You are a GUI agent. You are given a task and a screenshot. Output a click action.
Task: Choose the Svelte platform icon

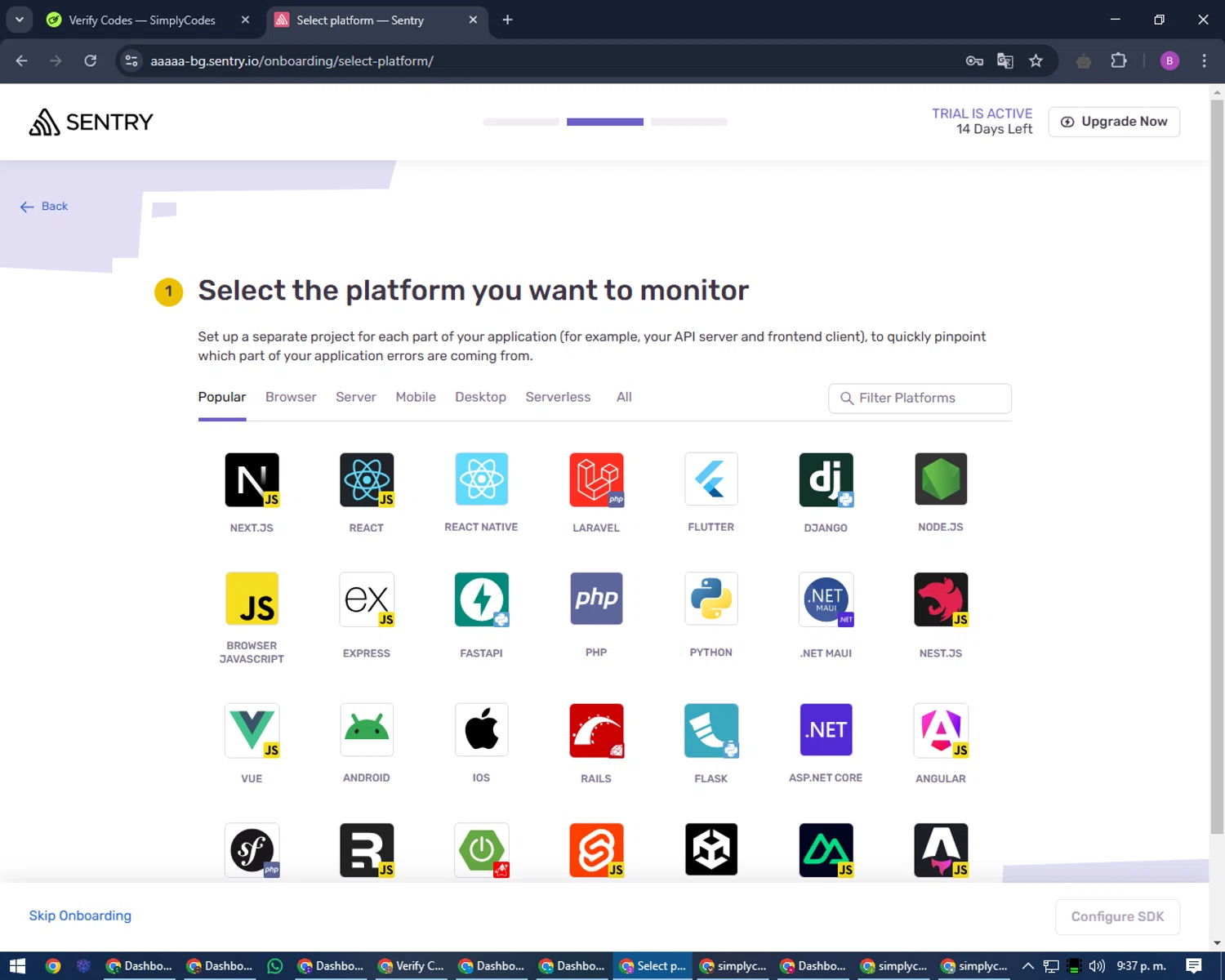click(x=596, y=850)
